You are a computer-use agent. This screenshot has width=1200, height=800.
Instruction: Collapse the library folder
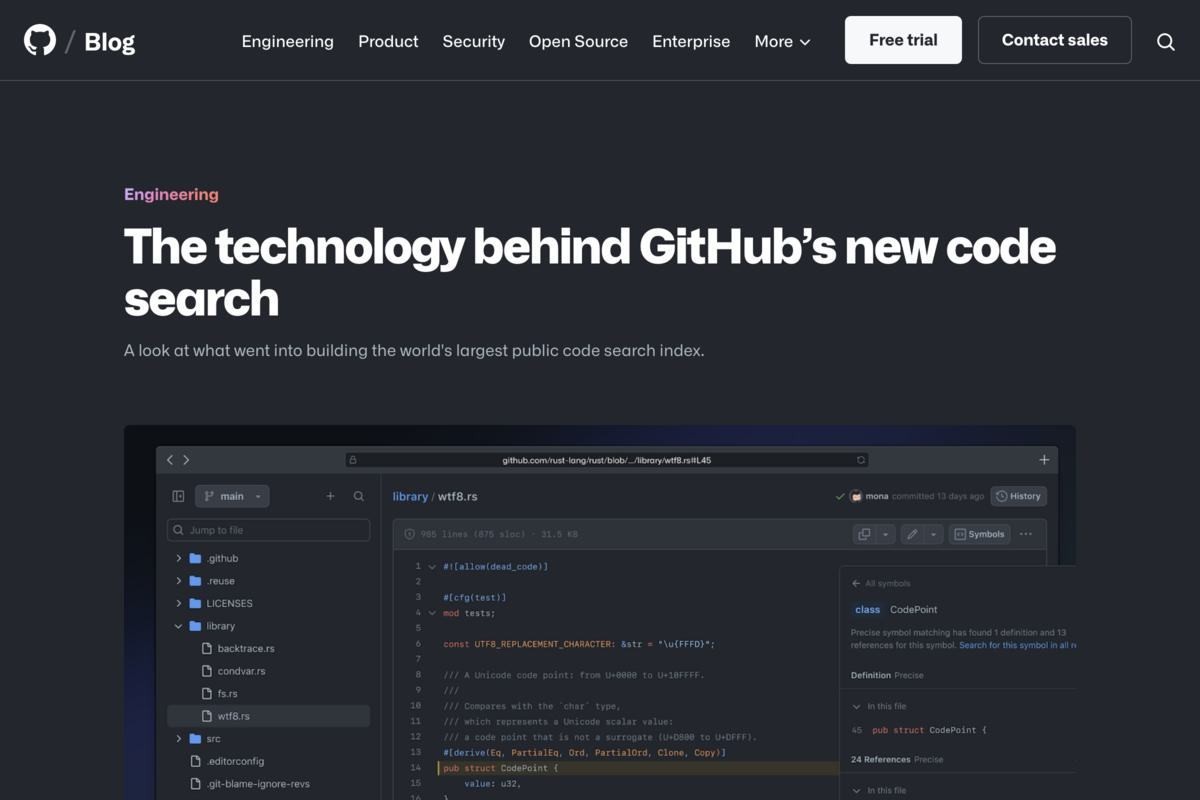click(179, 626)
